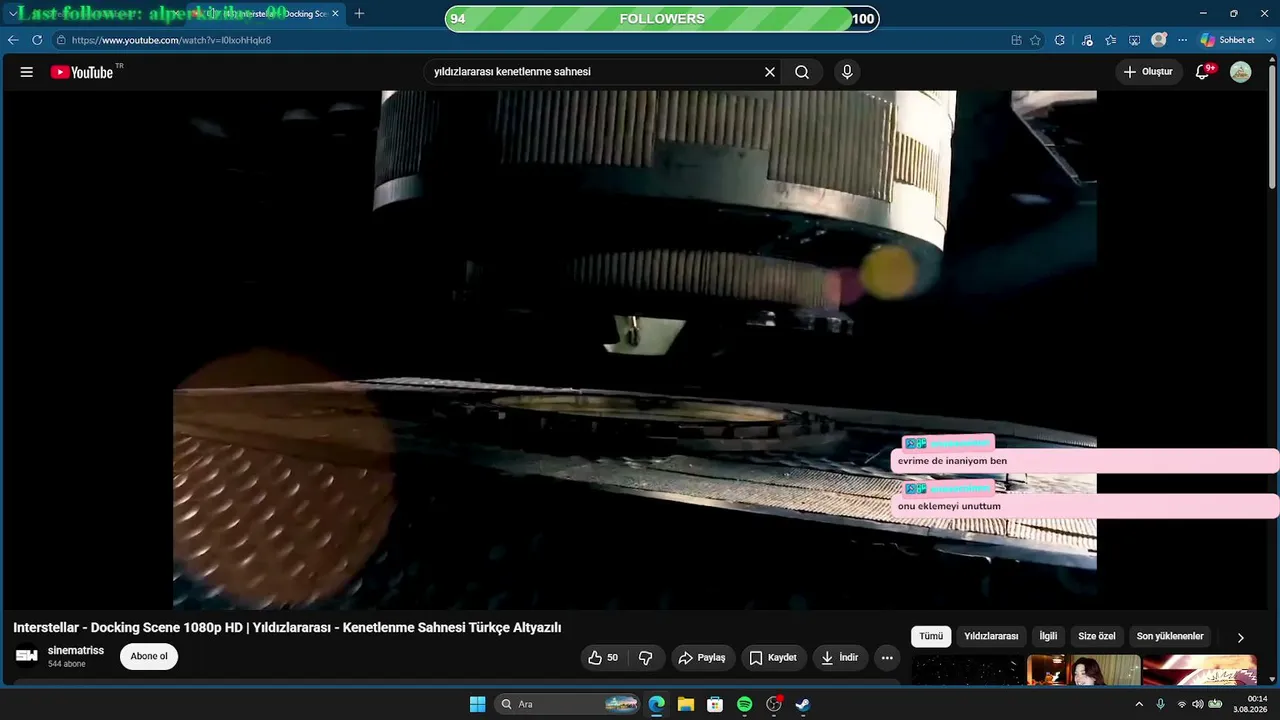Click the video player to pause
Image resolution: width=1280 pixels, height=720 pixels.
pos(635,350)
